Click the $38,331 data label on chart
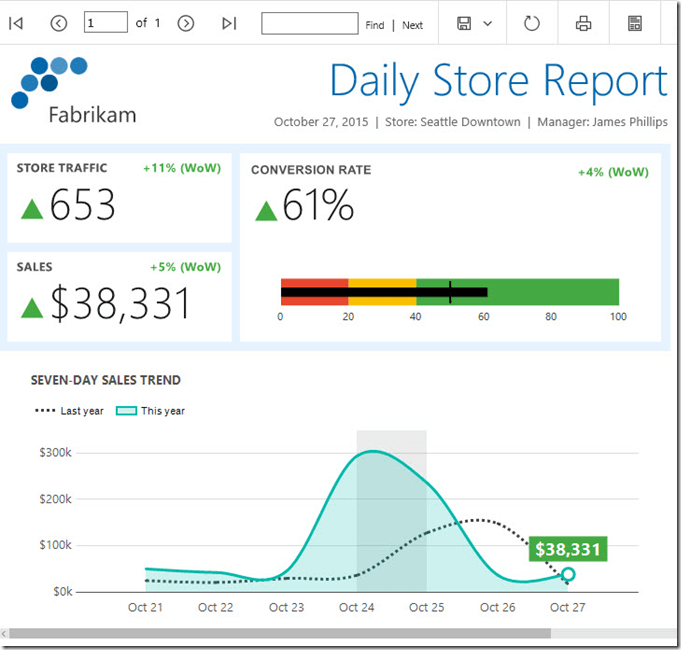The width and height of the screenshot is (681, 650). pyautogui.click(x=567, y=549)
